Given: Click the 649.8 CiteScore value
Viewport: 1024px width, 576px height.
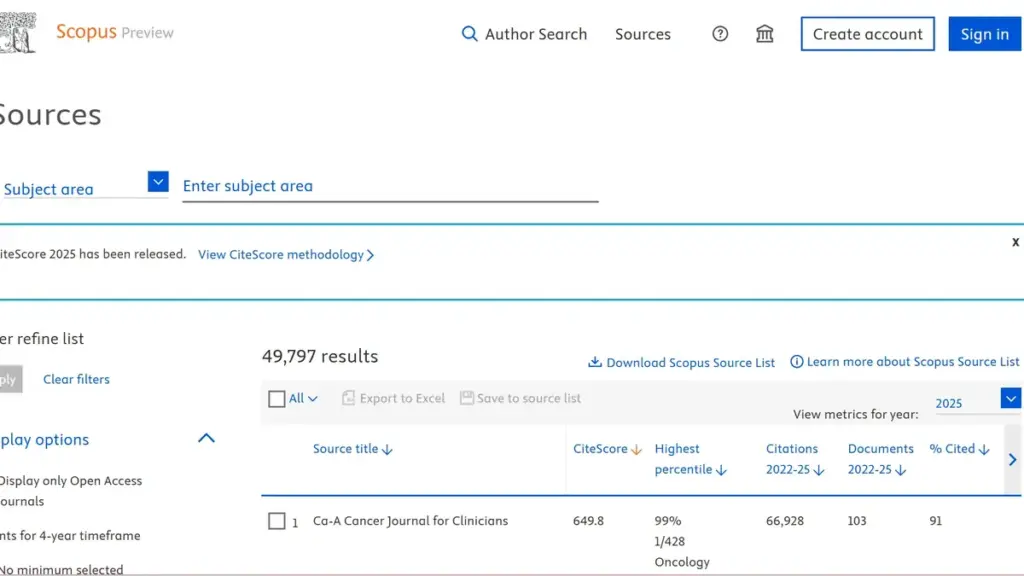Looking at the screenshot, I should click(x=588, y=521).
